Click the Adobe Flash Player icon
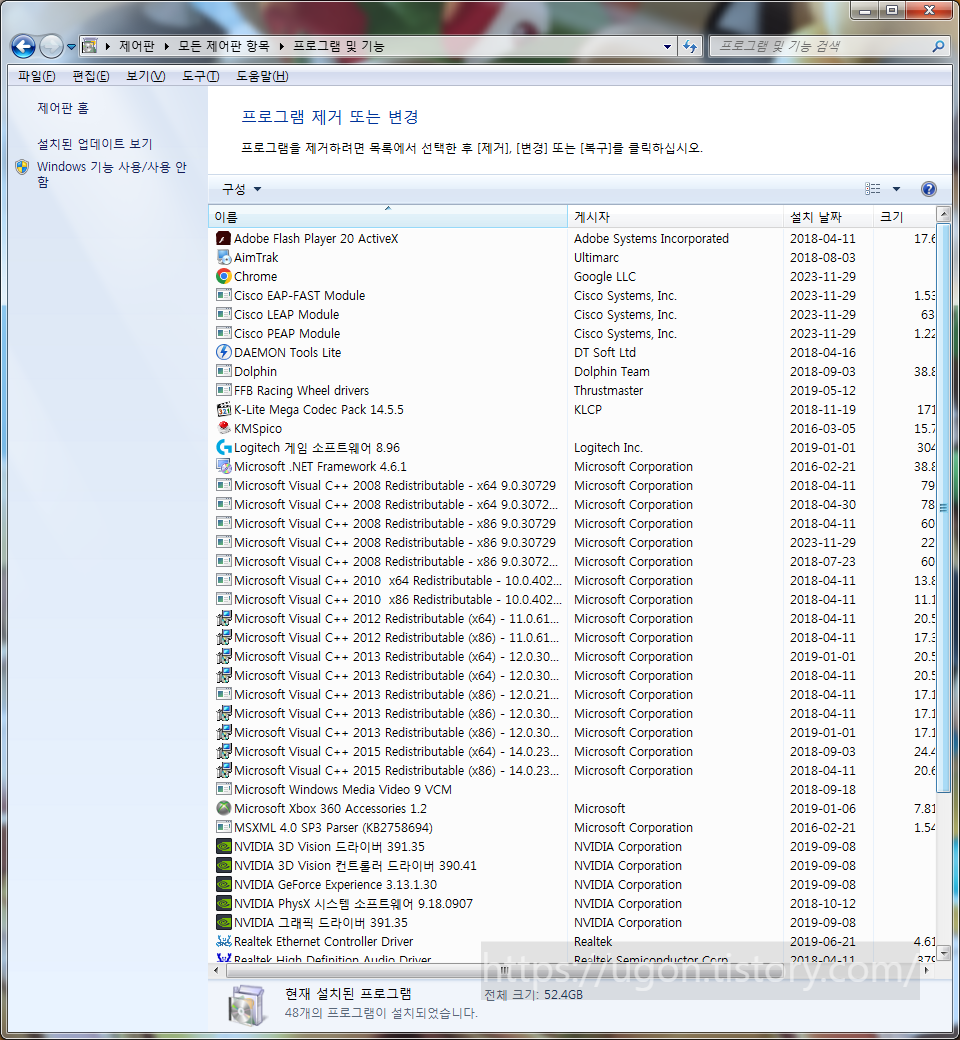The width and height of the screenshot is (960, 1040). click(224, 238)
